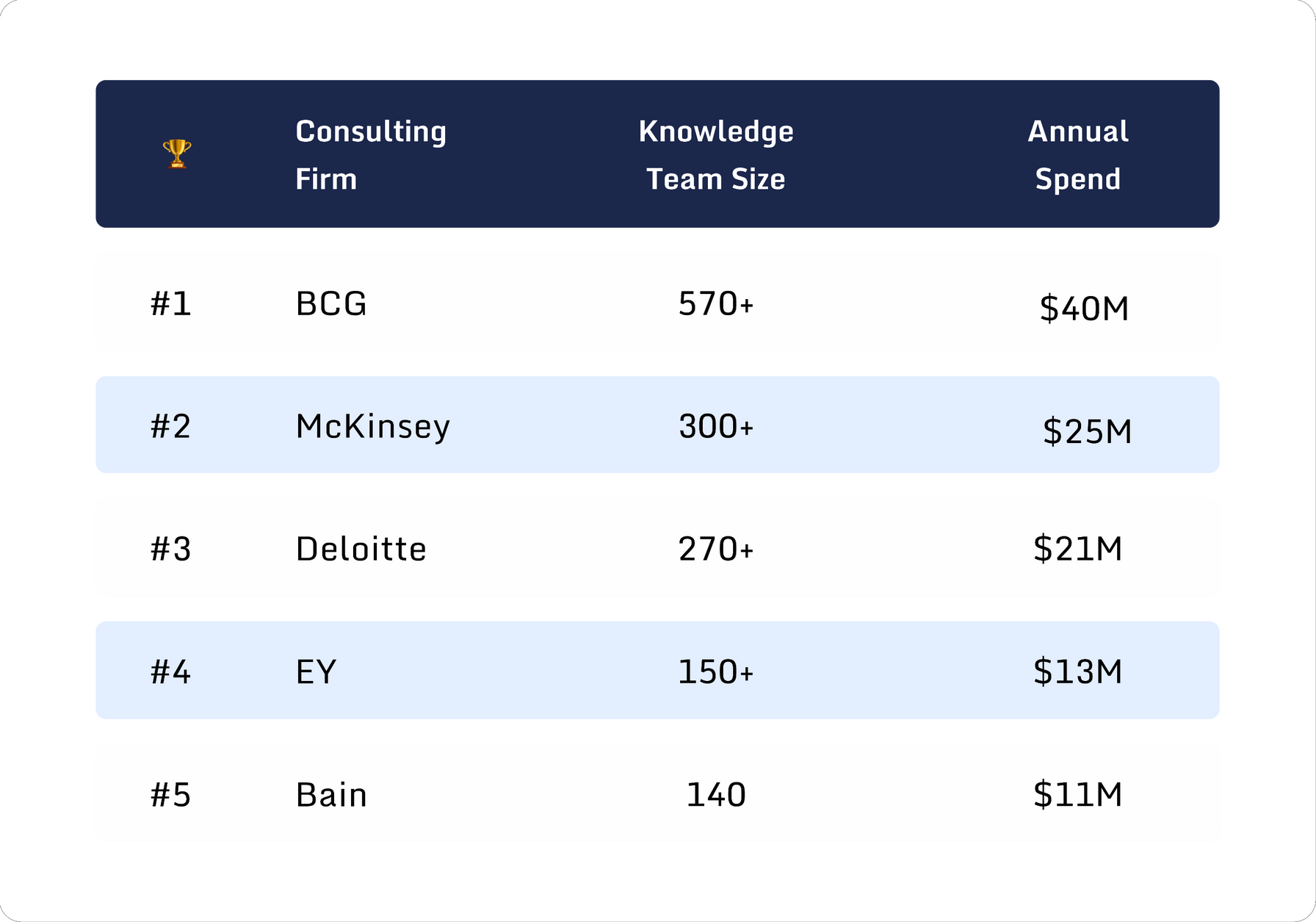Select the #1 rank cell
The image size is (1316, 922).
point(171,303)
